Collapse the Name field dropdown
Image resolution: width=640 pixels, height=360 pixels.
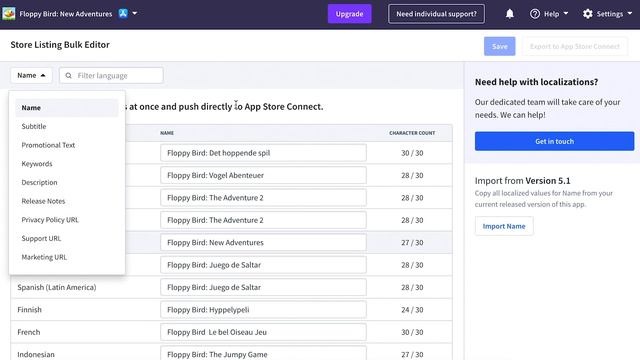pos(31,76)
